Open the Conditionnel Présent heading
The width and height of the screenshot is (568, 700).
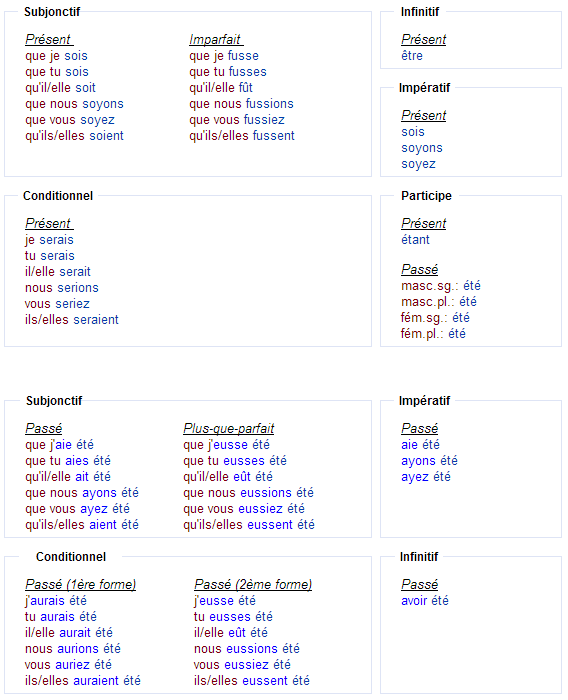(x=48, y=223)
